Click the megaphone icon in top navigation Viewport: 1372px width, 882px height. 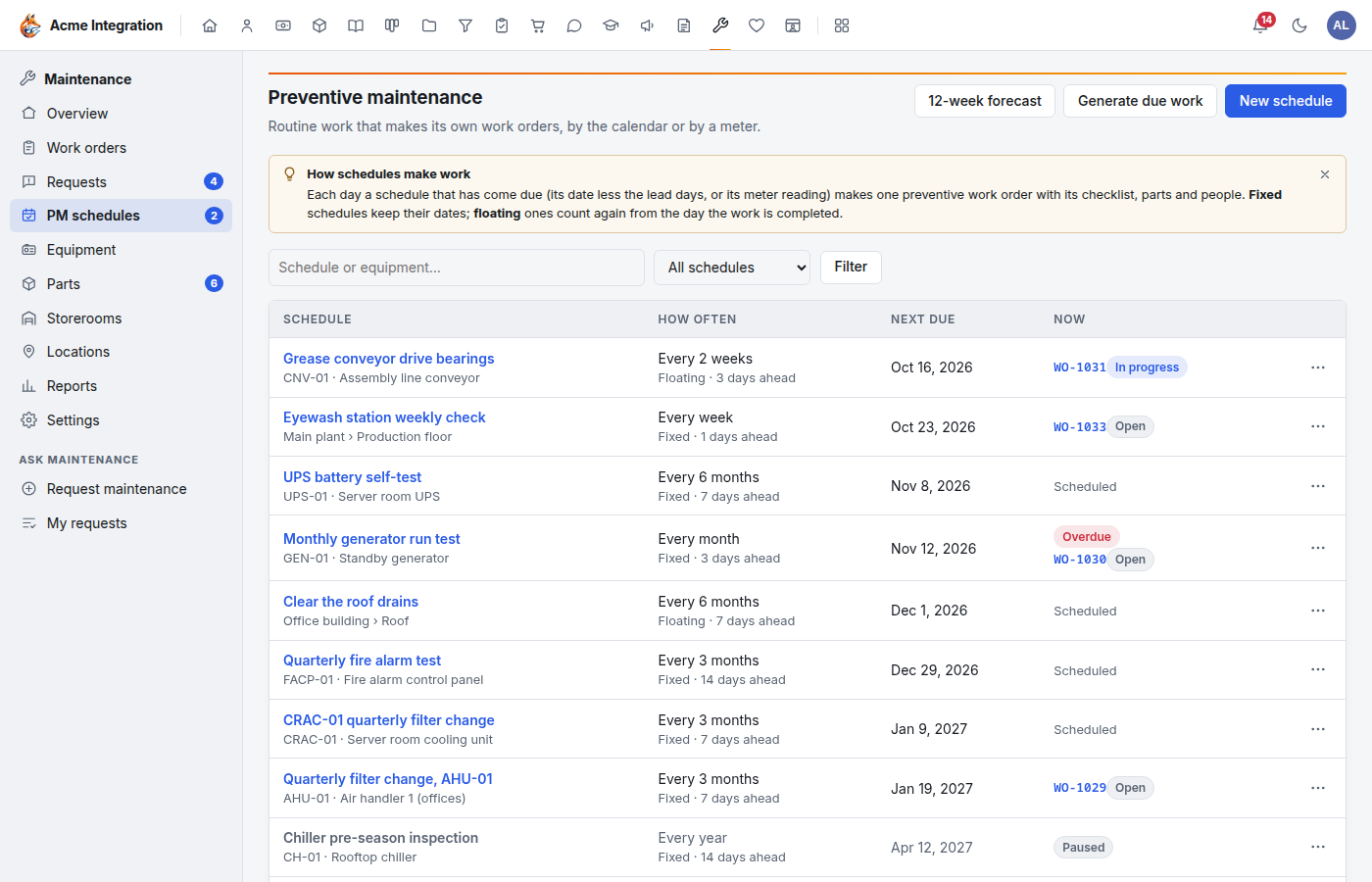(x=648, y=25)
